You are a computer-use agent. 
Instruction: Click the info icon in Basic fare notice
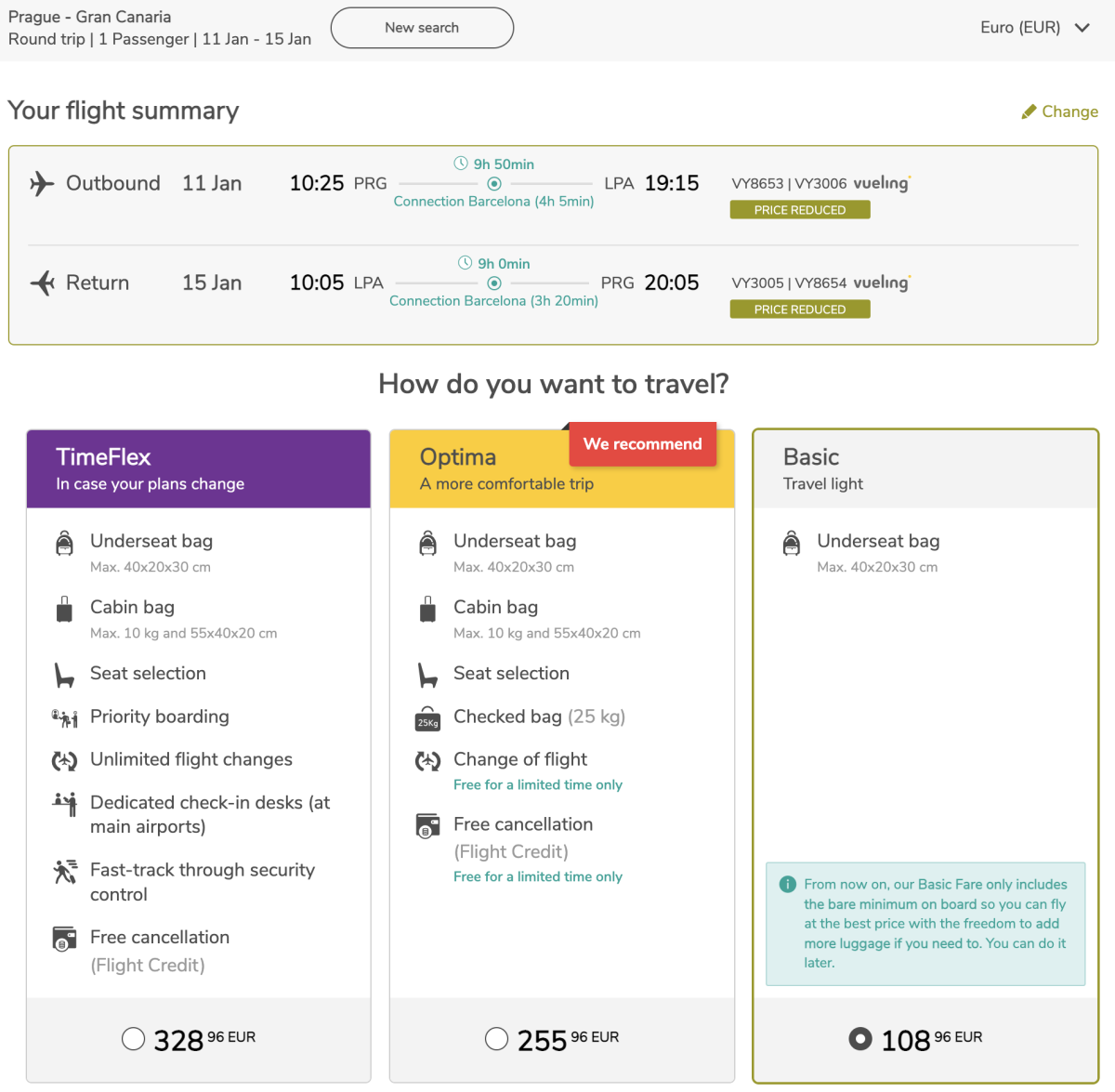click(787, 884)
